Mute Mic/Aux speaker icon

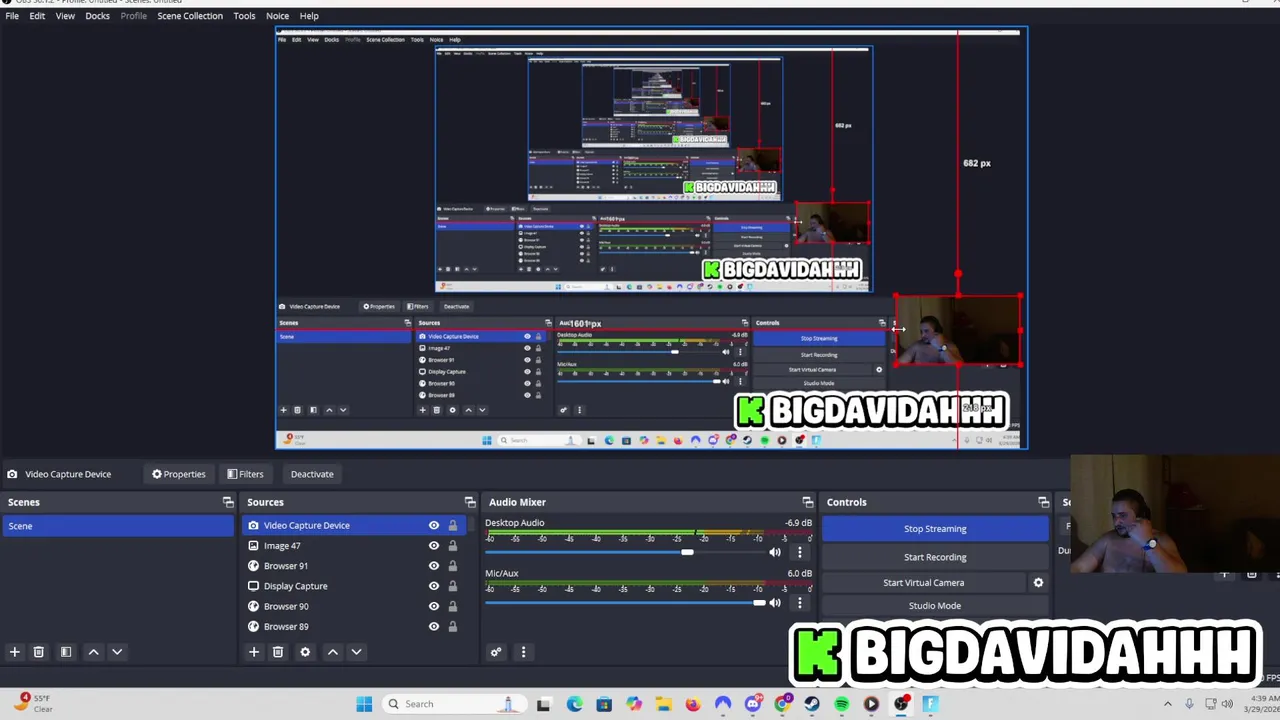click(775, 602)
